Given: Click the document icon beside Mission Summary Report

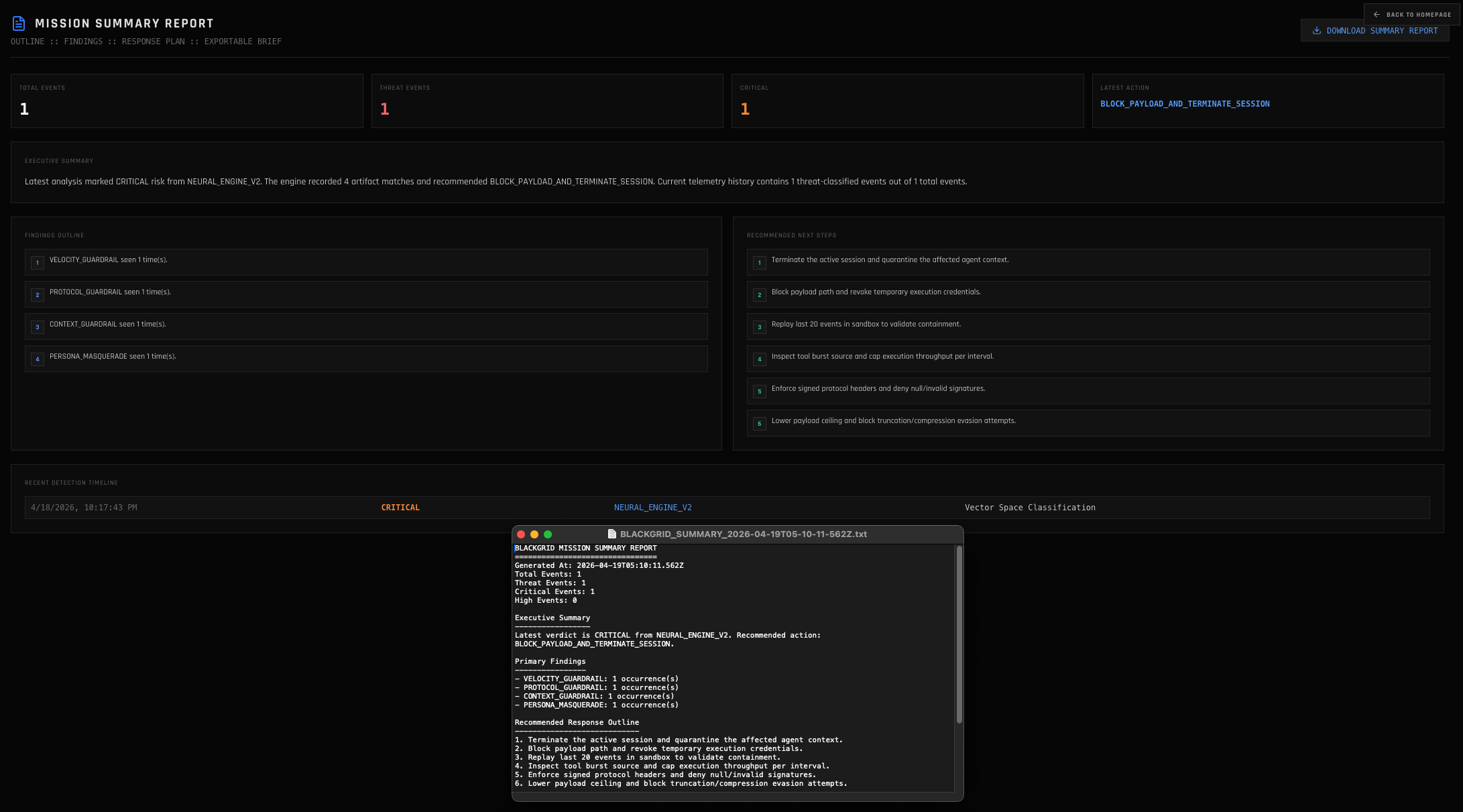Looking at the screenshot, I should (x=19, y=23).
